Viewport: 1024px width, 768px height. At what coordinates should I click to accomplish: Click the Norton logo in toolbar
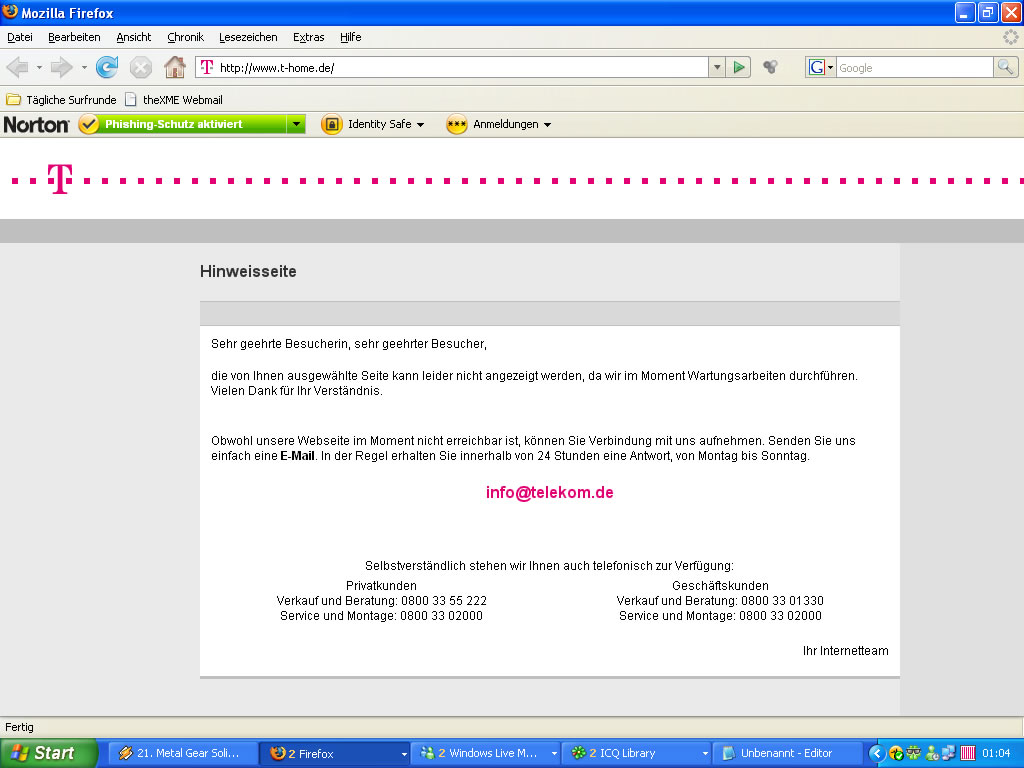click(36, 125)
